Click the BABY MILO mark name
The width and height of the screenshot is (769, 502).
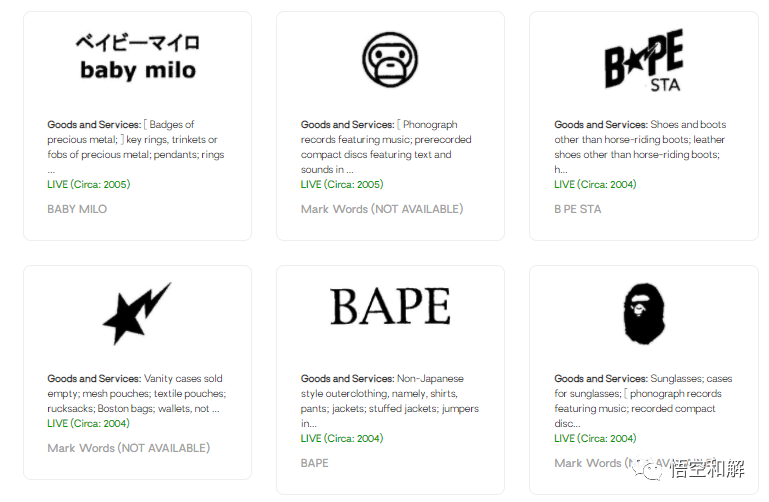pyautogui.click(x=77, y=209)
